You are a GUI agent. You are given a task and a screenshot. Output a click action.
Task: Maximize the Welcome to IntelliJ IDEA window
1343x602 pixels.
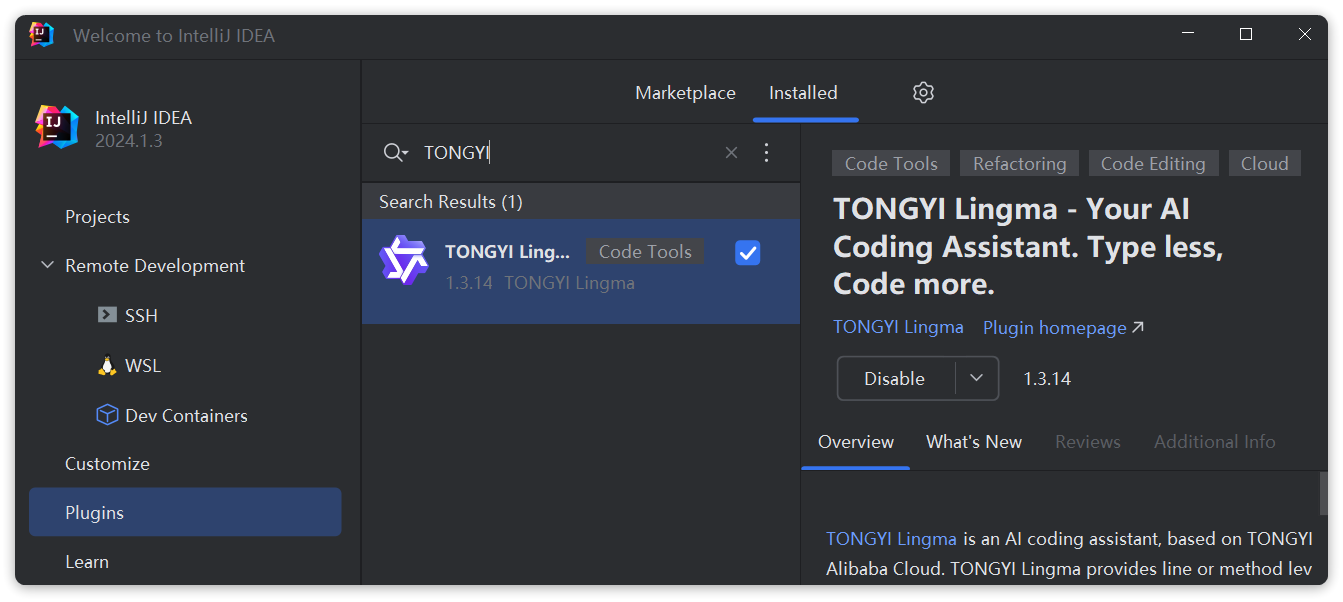(1246, 35)
